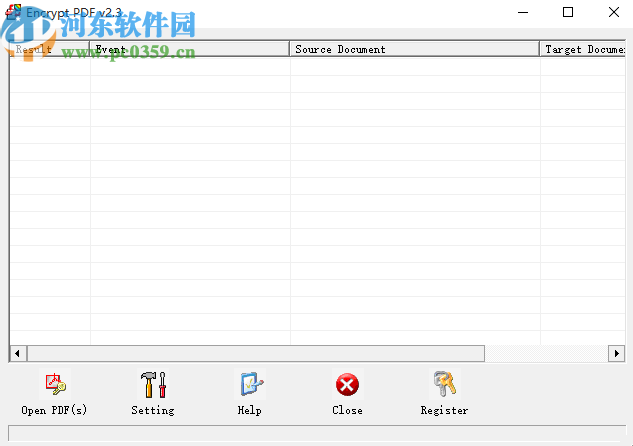
Task: Click the Open PDF(s) icon
Action: pos(55,384)
